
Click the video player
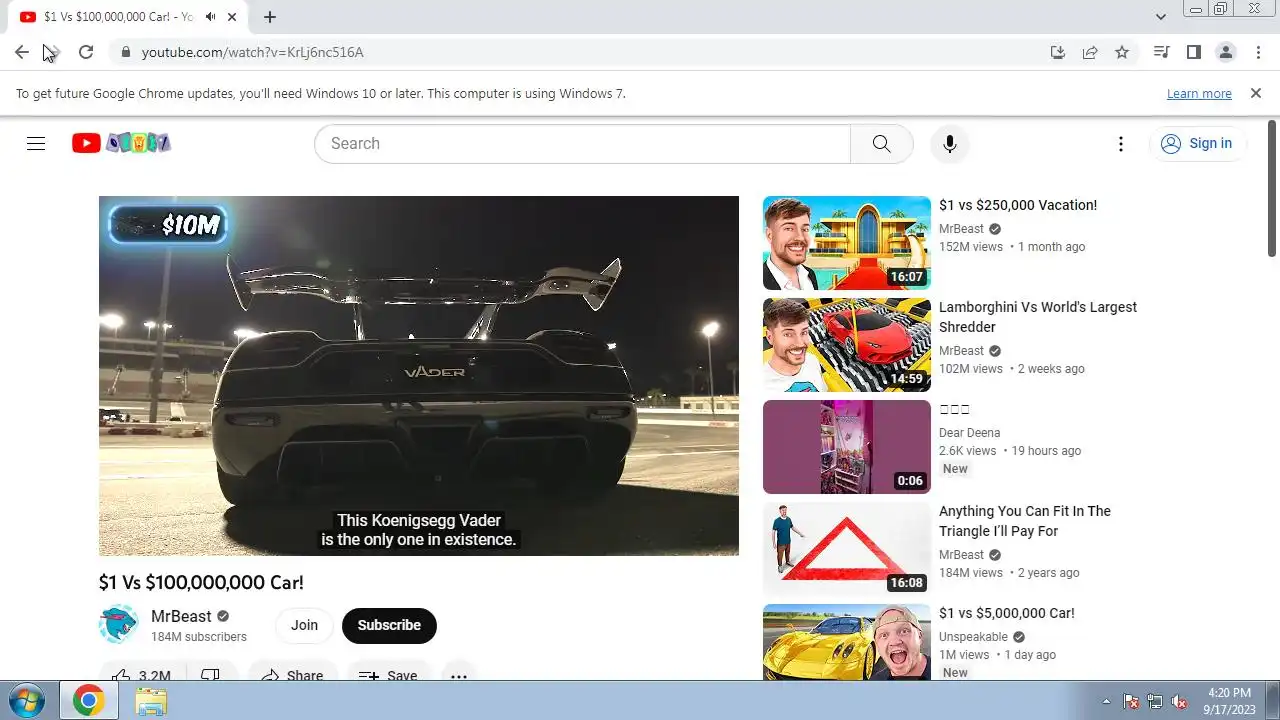419,376
